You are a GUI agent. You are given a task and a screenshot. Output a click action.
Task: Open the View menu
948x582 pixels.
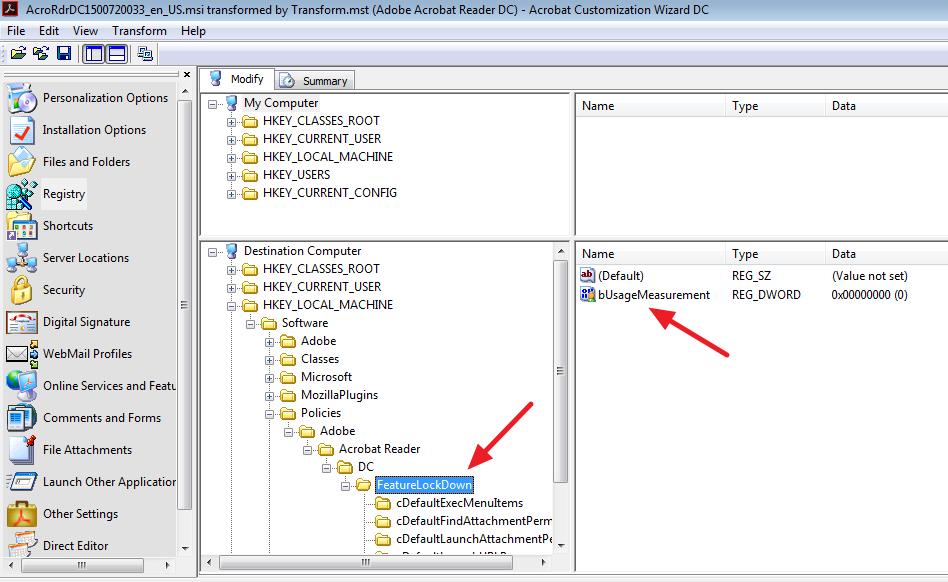point(85,31)
